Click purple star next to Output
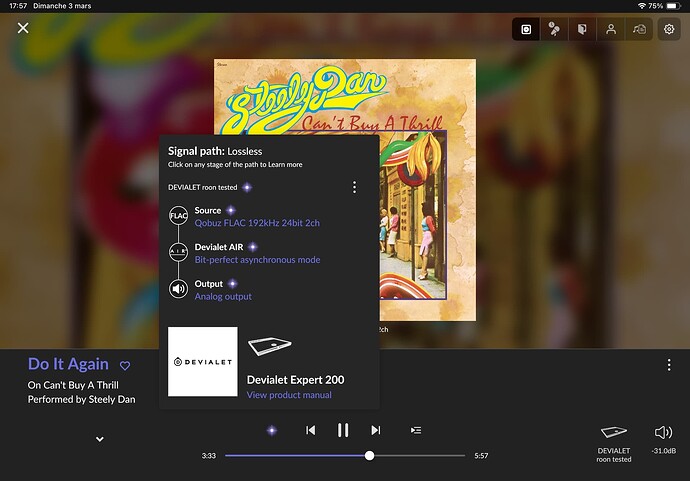The width and height of the screenshot is (690, 481). [x=233, y=284]
